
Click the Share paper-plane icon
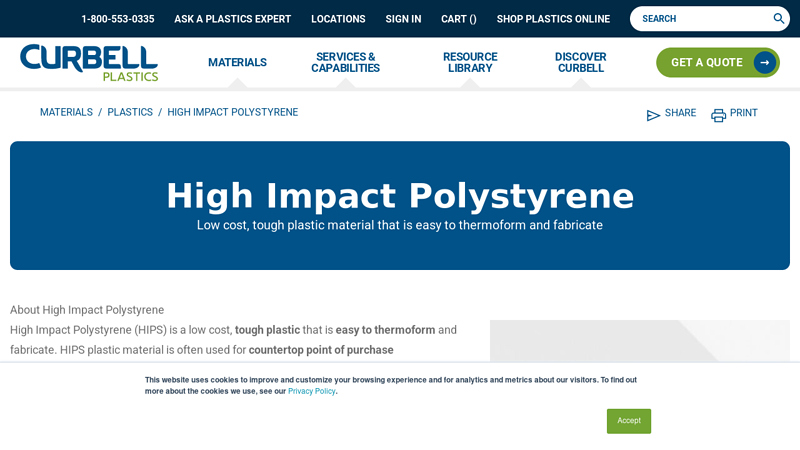[x=653, y=116]
